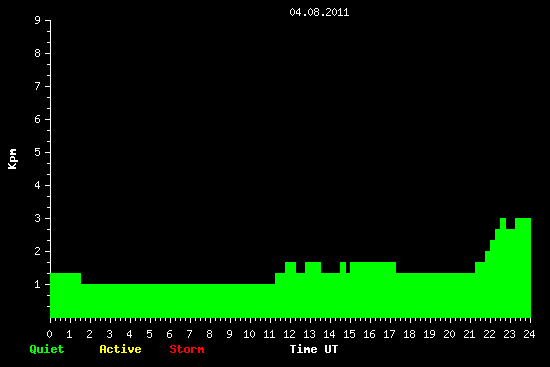Viewport: 550px width, 367px height.
Task: Click hour 18 on the time axis
Action: coord(409,334)
